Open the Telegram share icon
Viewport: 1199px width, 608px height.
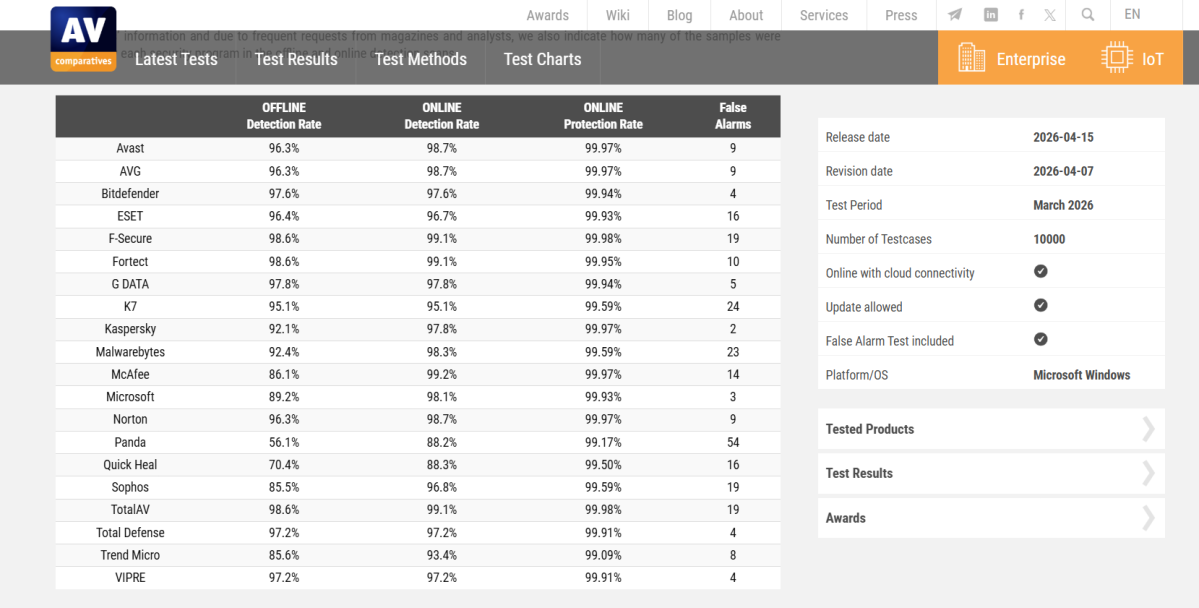pyautogui.click(x=954, y=14)
